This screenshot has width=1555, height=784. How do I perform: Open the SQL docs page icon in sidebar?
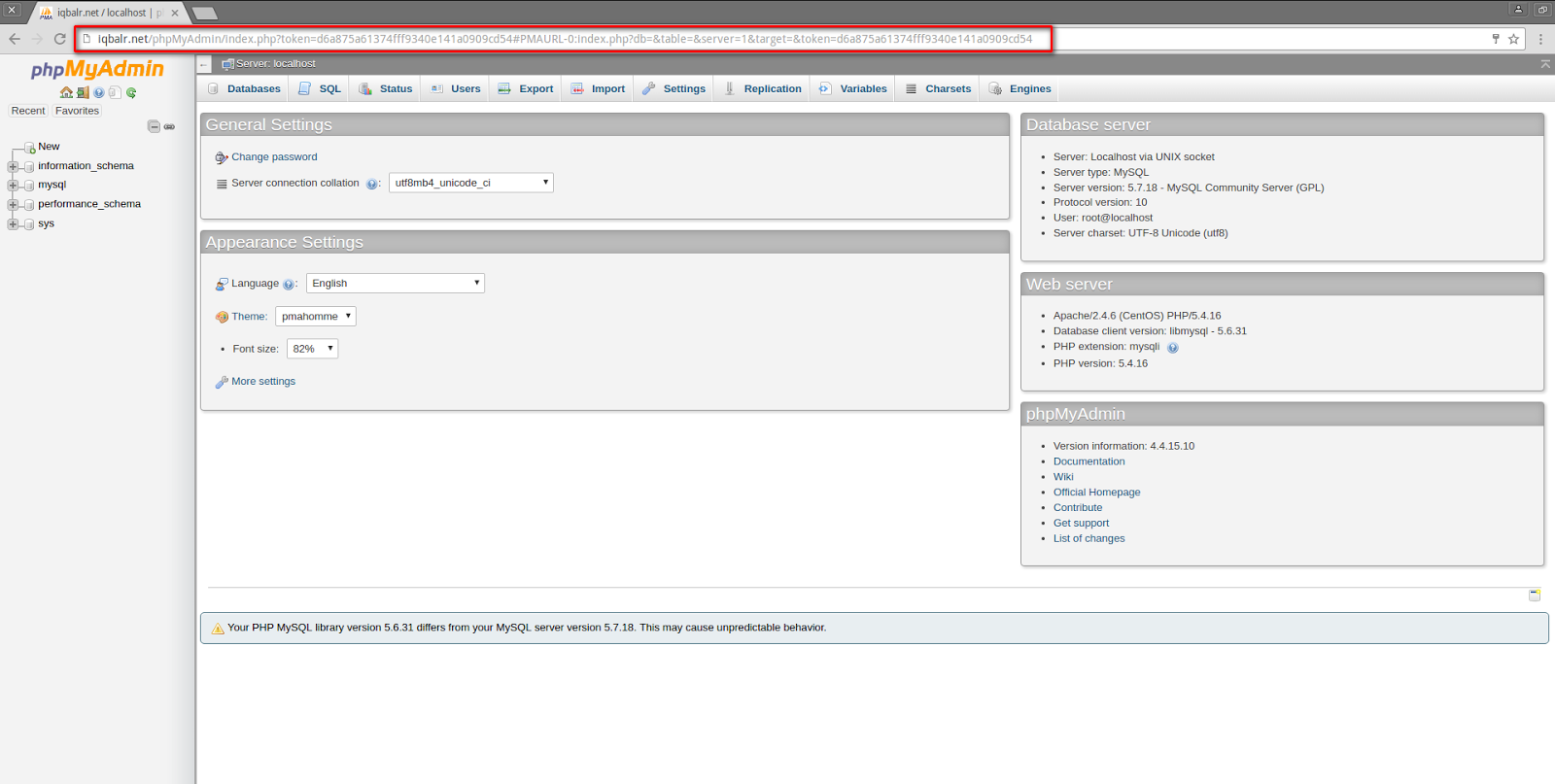click(x=115, y=92)
